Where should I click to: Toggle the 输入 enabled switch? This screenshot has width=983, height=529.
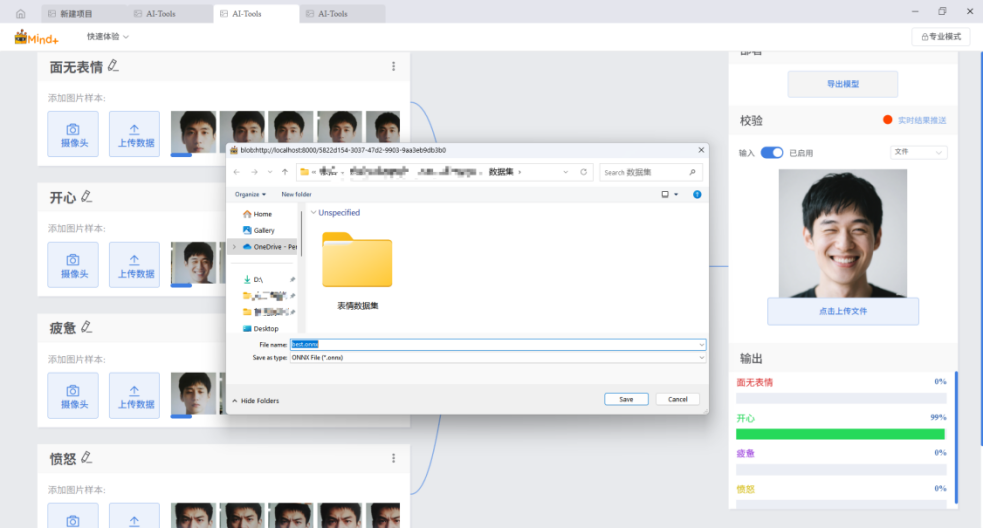(x=772, y=153)
